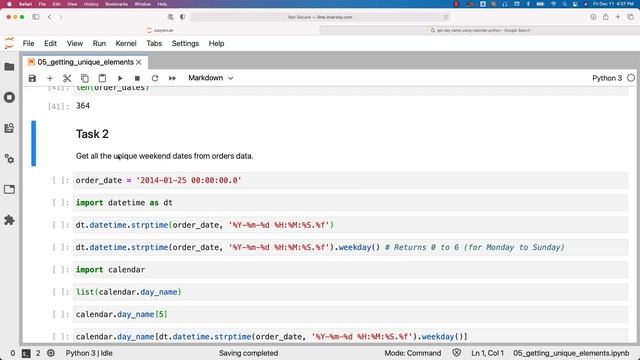Click the trusted shield icon in status bar
Image resolution: width=640 pixels, height=360 pixels.
tap(457, 353)
